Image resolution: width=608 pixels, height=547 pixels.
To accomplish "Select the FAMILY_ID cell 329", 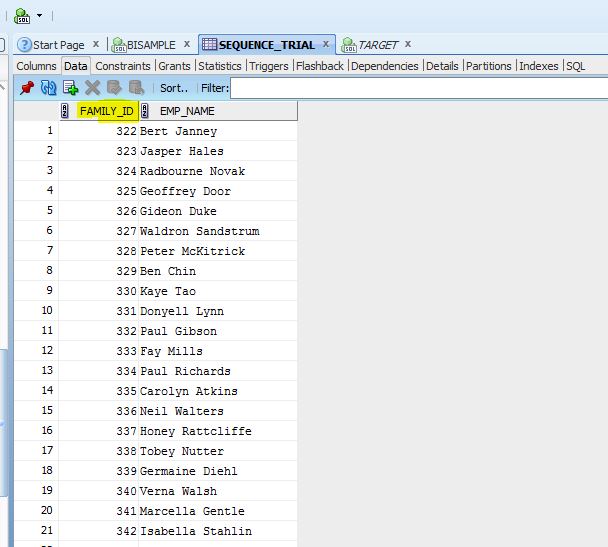I will tap(98, 271).
